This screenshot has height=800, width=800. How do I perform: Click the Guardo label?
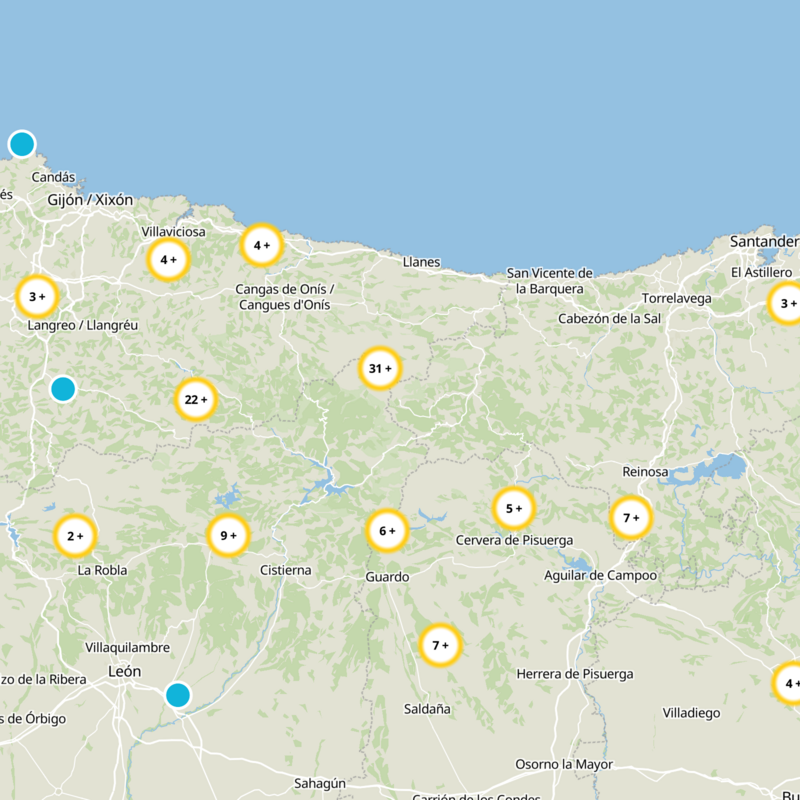(387, 577)
